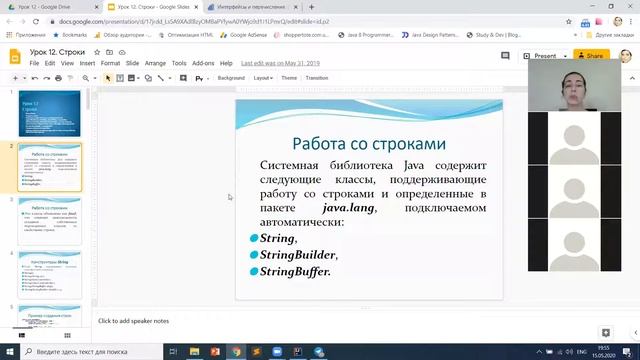This screenshot has height=360, width=640.
Task: Collapse the toolbar with the chevron arrow
Action: pos(632,78)
